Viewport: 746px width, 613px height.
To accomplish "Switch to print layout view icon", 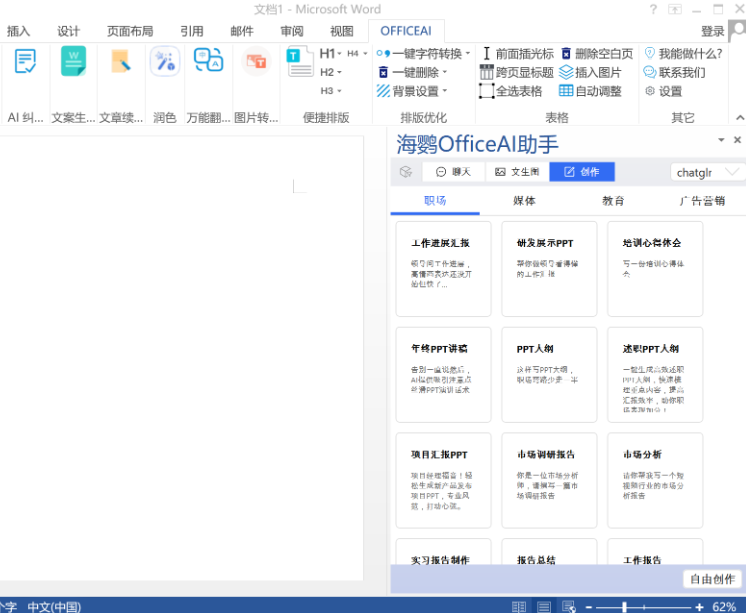I will click(544, 607).
